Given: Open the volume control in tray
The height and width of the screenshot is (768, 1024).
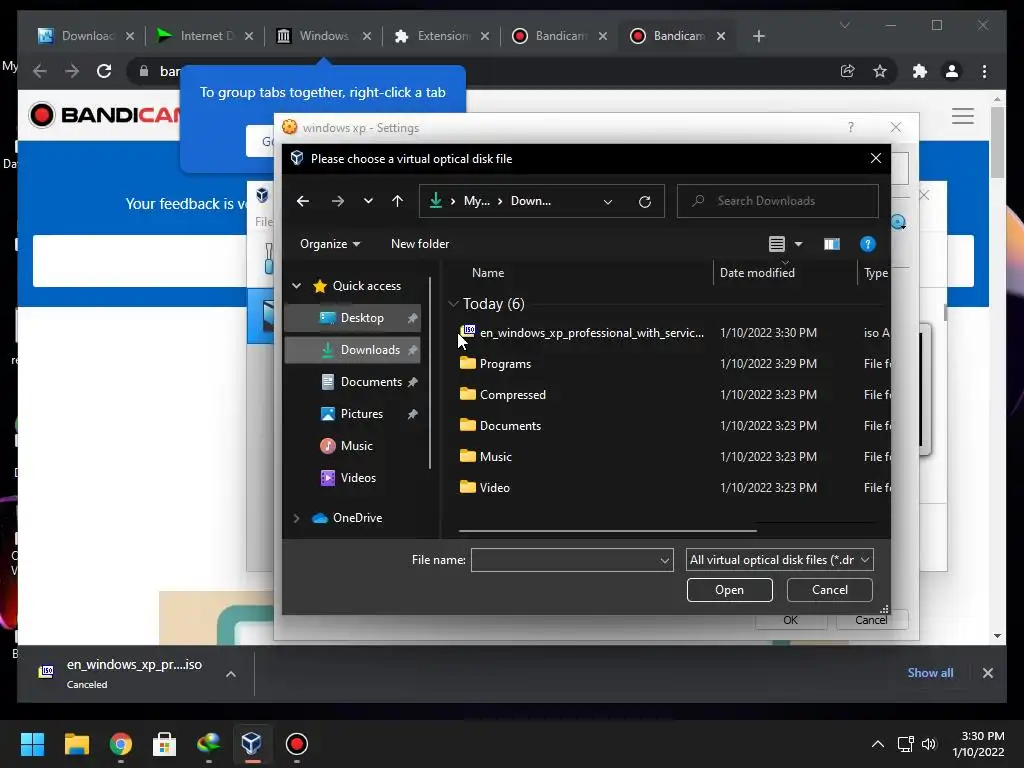Looking at the screenshot, I should pos(929,744).
